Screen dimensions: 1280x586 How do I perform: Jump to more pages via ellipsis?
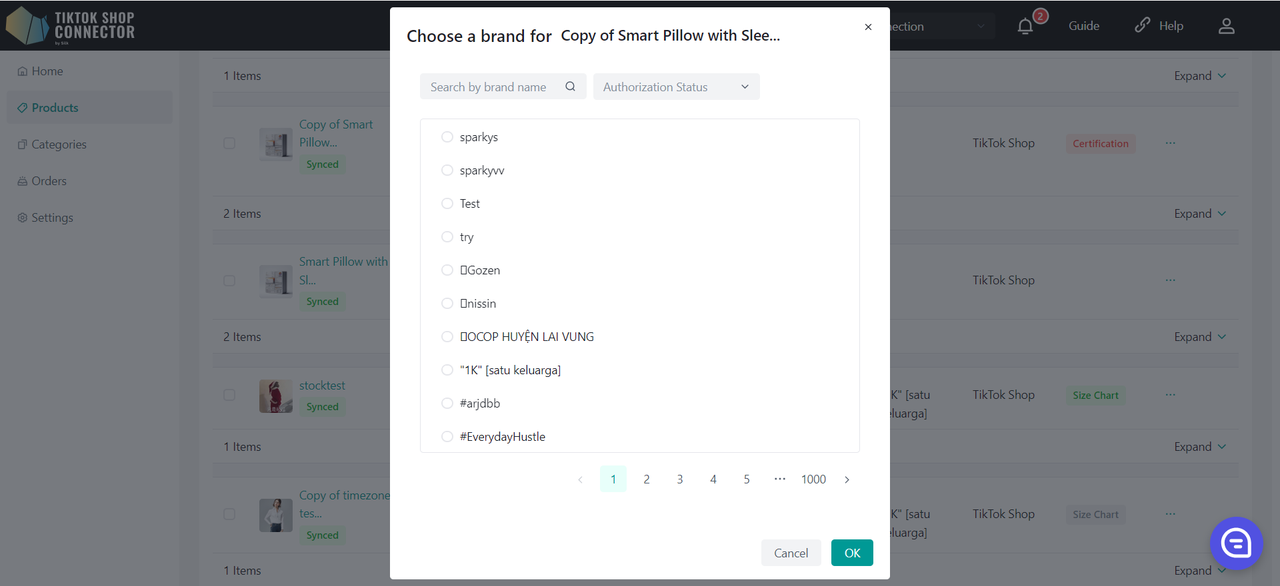(780, 480)
